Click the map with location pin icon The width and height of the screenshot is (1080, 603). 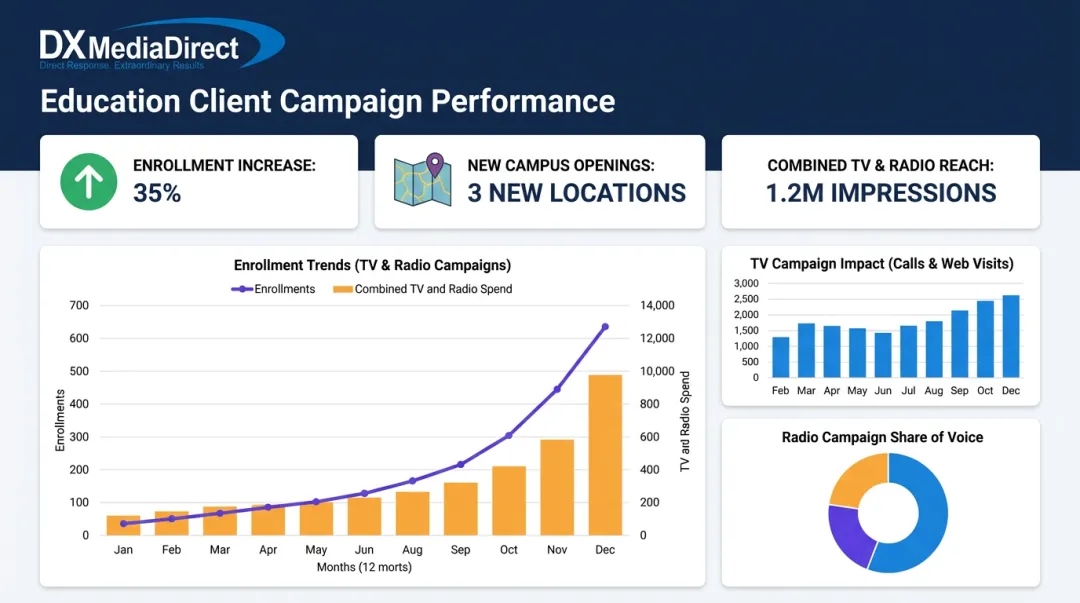[422, 180]
